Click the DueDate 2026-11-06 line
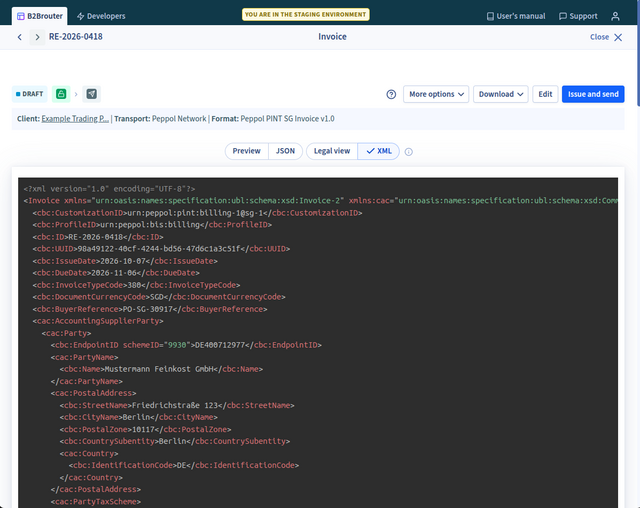Image resolution: width=640 pixels, height=508 pixels. [116, 273]
